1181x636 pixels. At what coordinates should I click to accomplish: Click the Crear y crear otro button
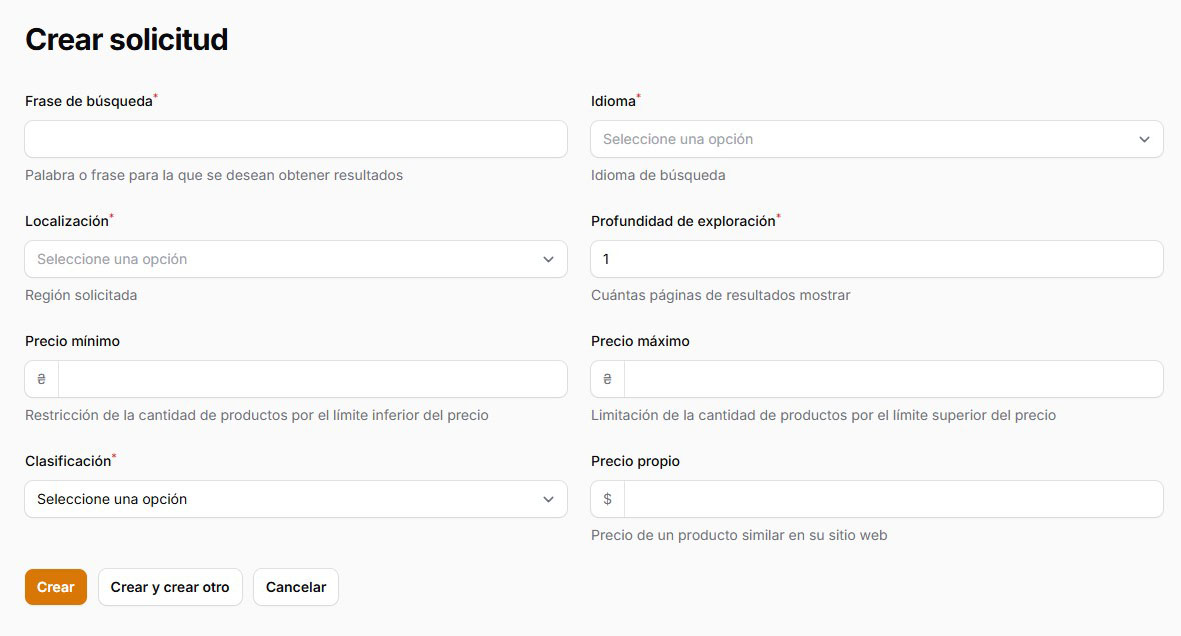click(170, 587)
